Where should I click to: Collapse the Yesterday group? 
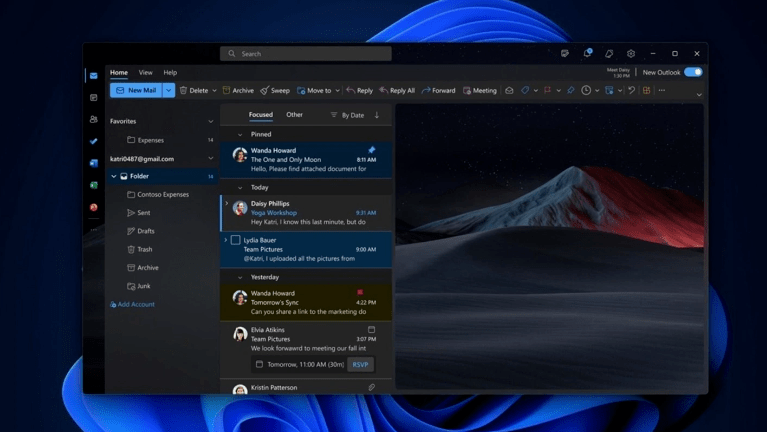coord(240,277)
